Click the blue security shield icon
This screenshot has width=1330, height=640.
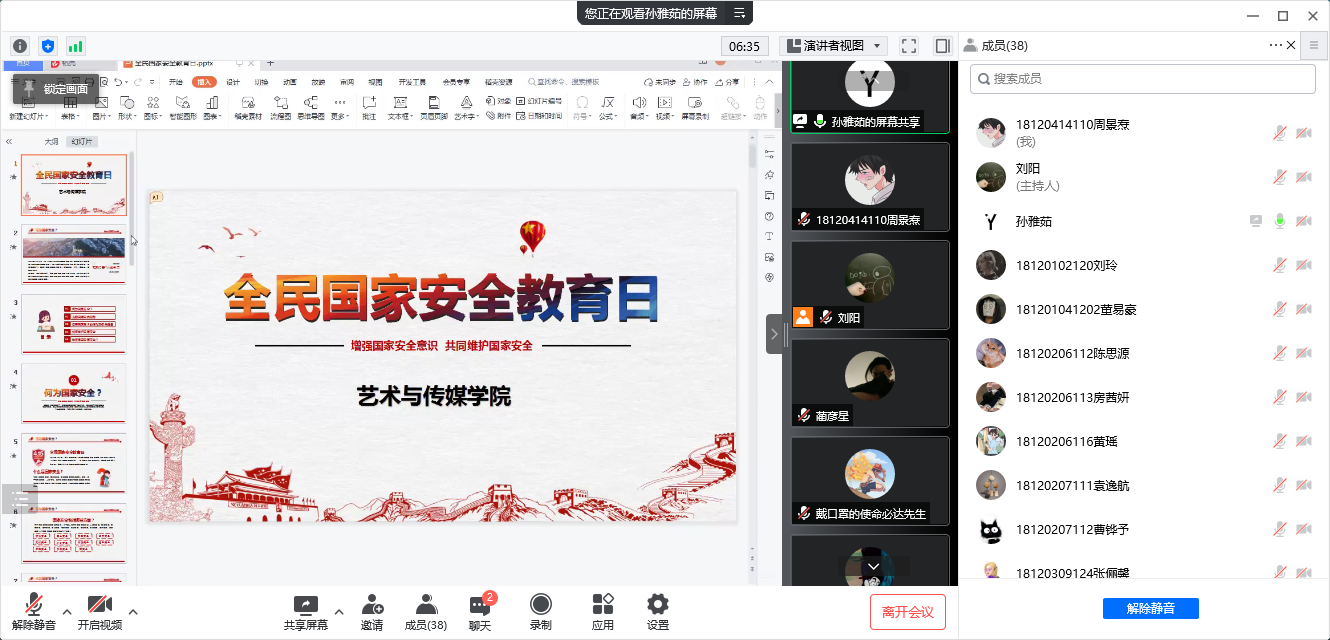point(48,46)
